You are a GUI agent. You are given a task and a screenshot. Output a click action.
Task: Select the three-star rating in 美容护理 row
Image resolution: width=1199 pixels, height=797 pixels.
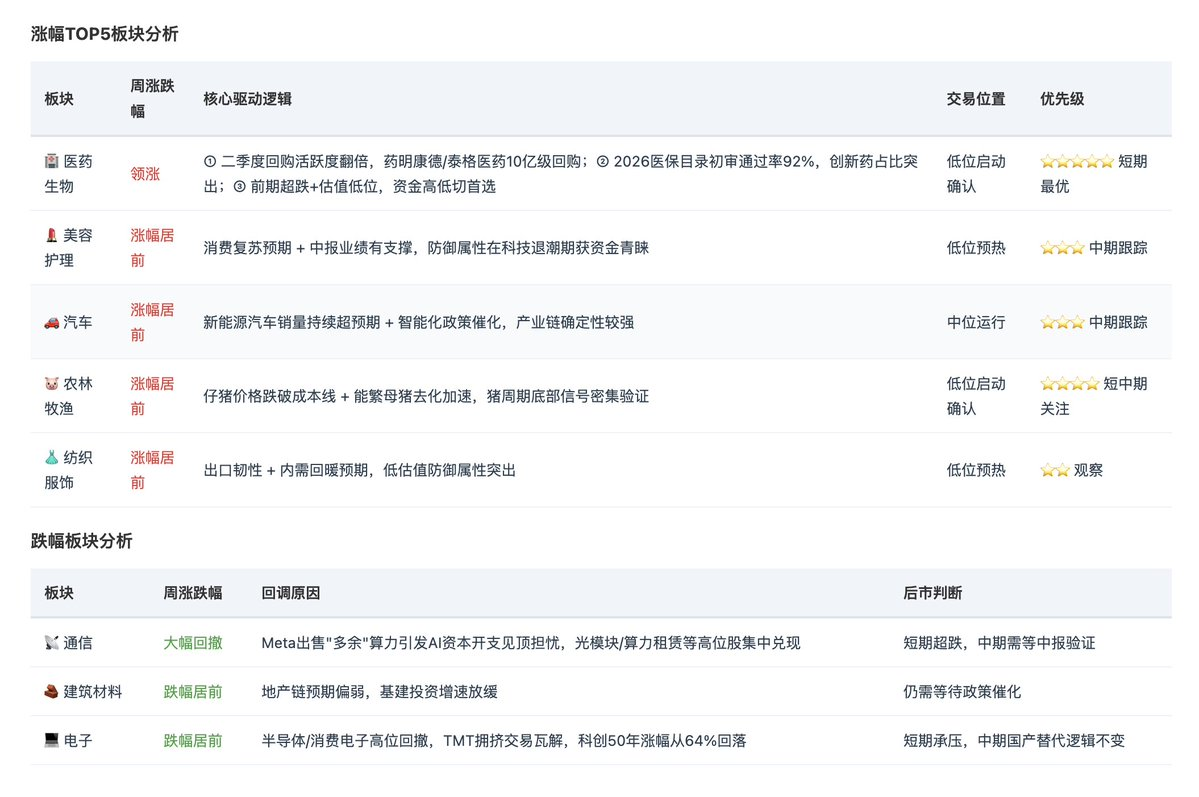[1062, 248]
